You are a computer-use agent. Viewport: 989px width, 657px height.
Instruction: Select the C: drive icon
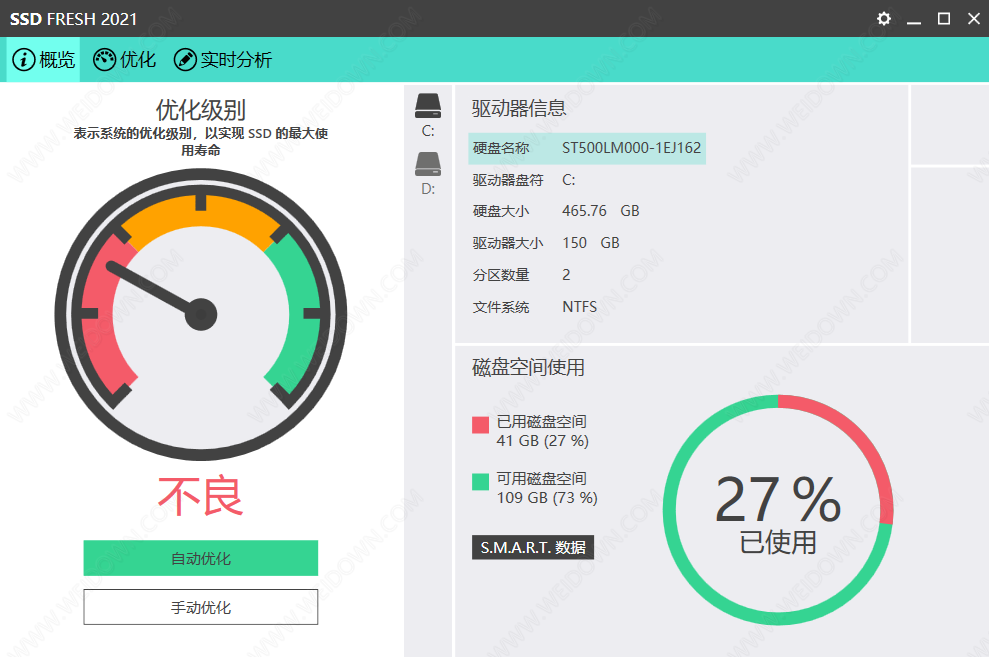click(428, 106)
